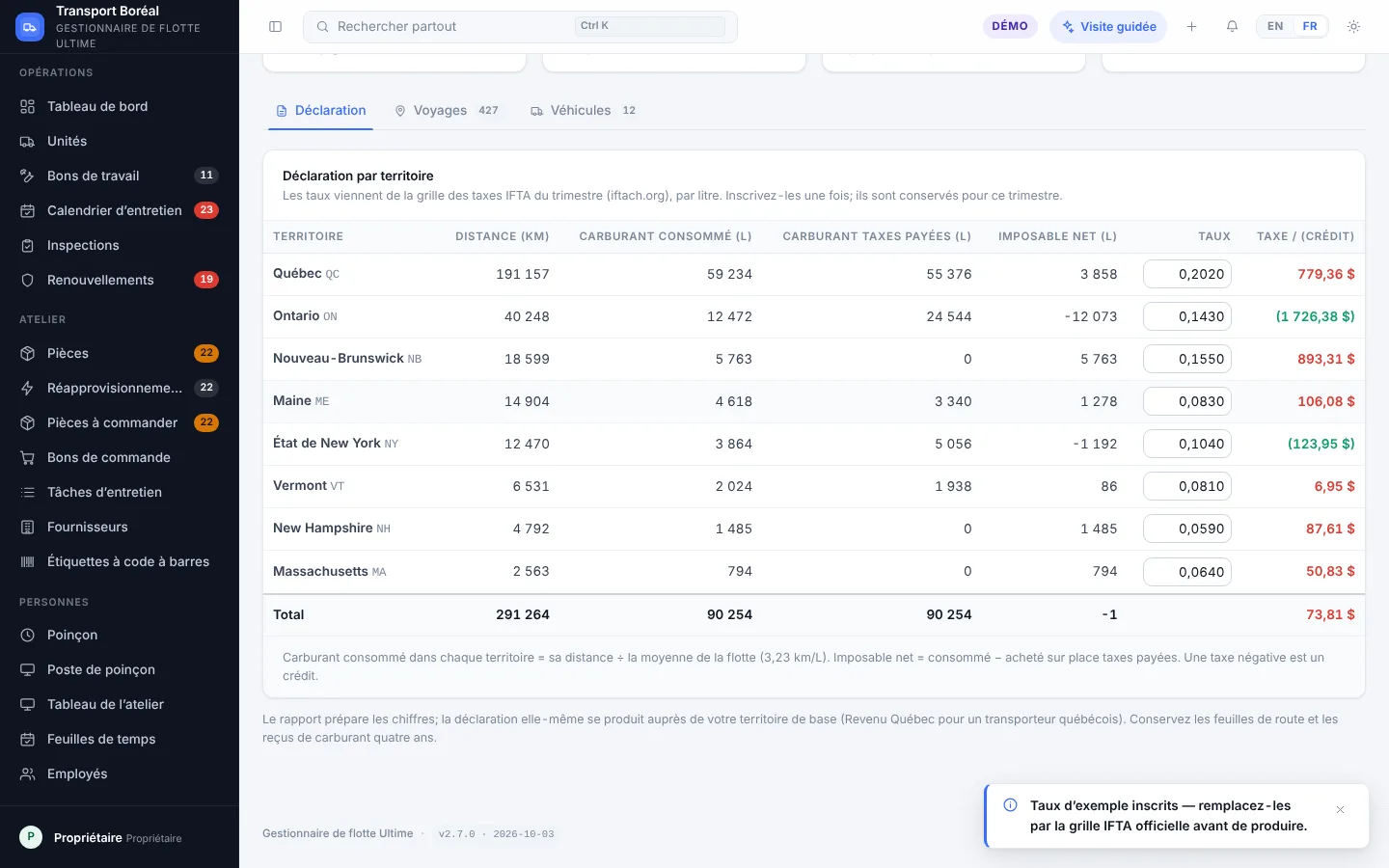Open Poinçon page
Viewport: 1389px width, 868px height.
[x=120, y=635]
